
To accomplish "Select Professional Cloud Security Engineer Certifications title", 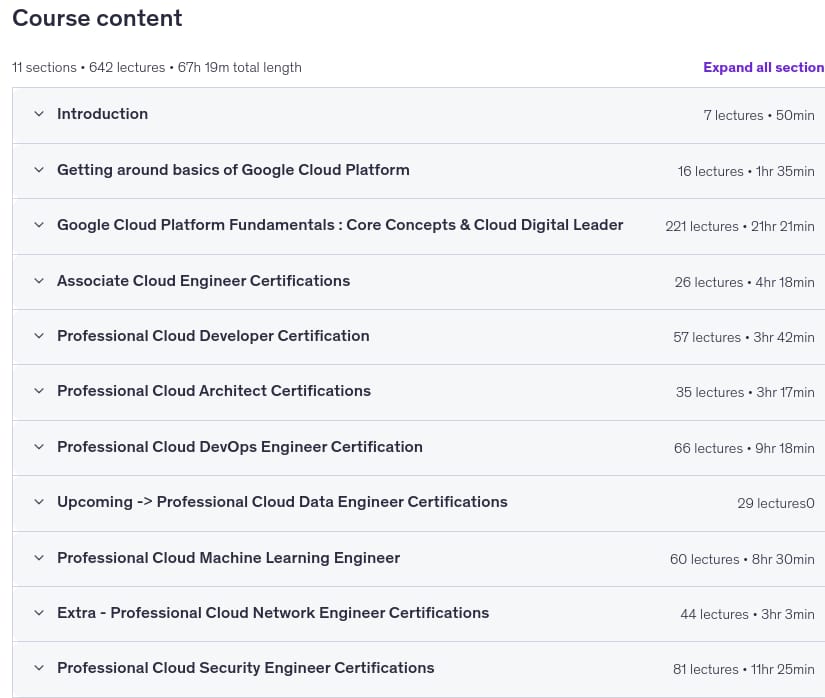I will pos(246,668).
